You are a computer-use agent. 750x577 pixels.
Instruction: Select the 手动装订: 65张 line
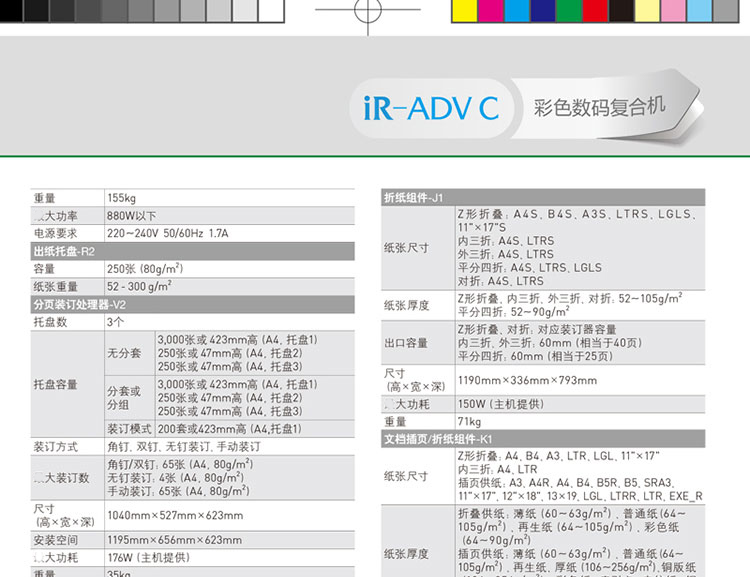(x=178, y=491)
